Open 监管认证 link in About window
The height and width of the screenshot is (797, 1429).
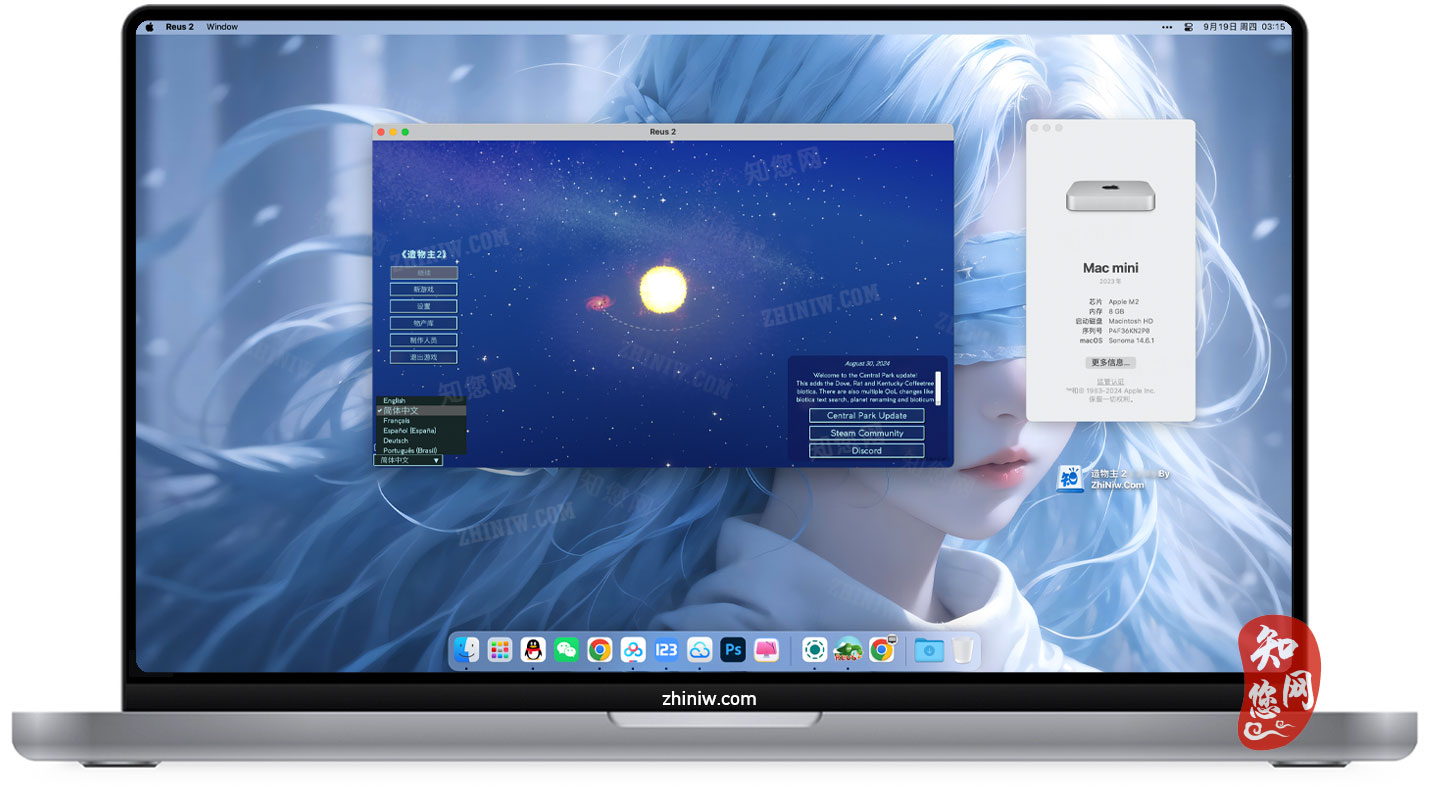(1110, 382)
